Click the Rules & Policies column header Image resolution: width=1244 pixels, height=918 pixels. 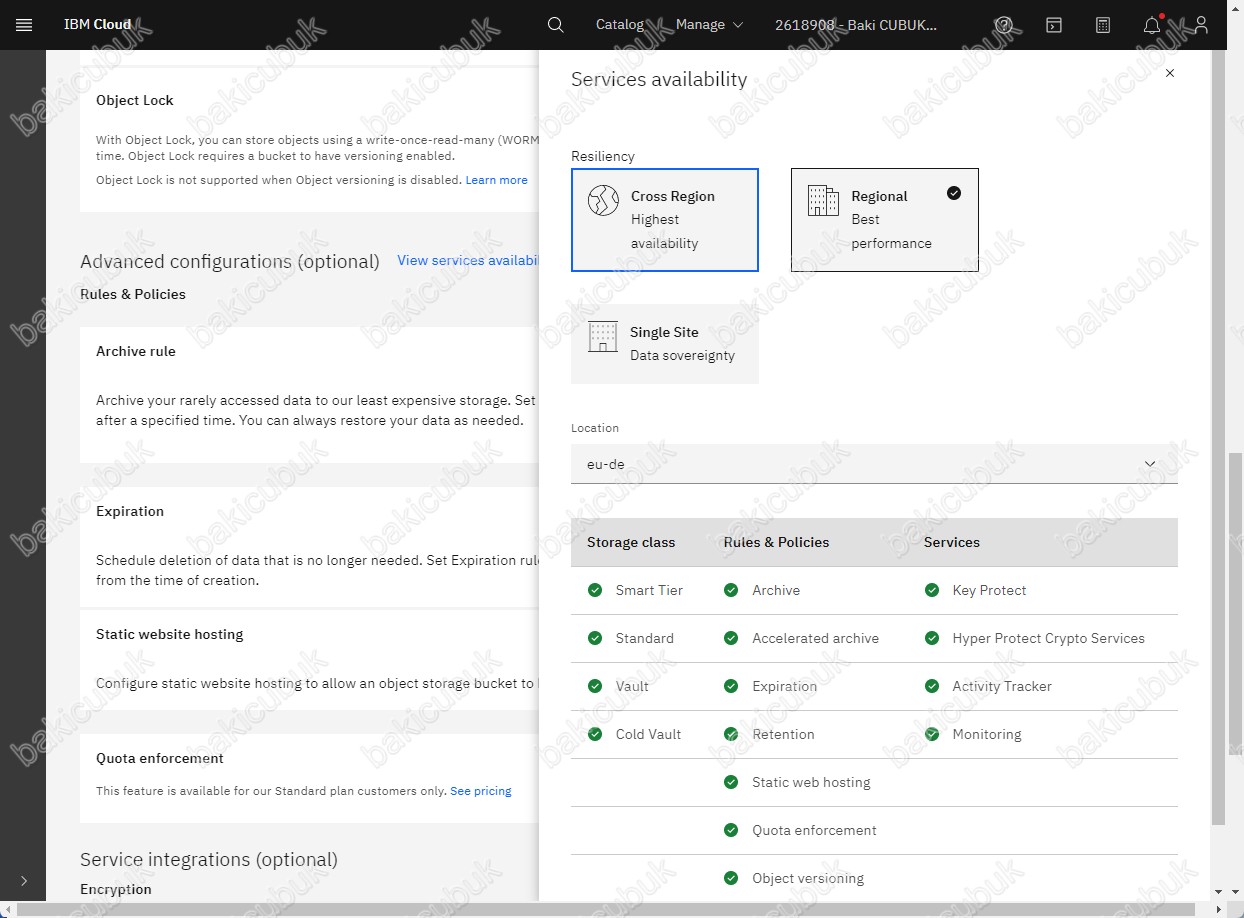(x=776, y=542)
